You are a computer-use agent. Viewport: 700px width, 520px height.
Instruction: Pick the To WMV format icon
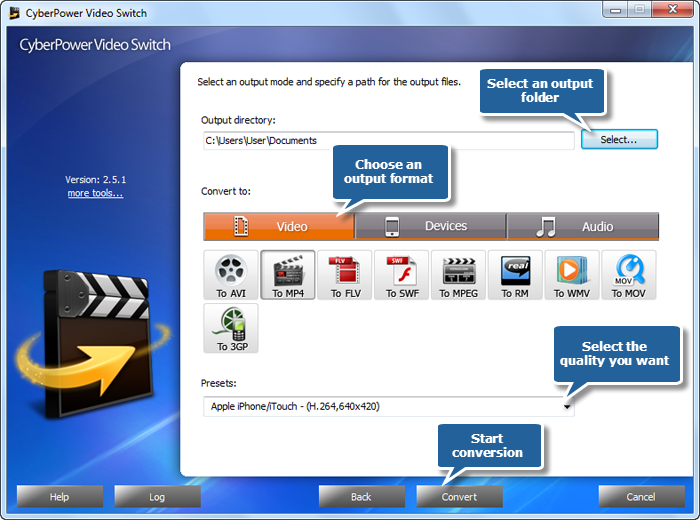click(x=572, y=275)
